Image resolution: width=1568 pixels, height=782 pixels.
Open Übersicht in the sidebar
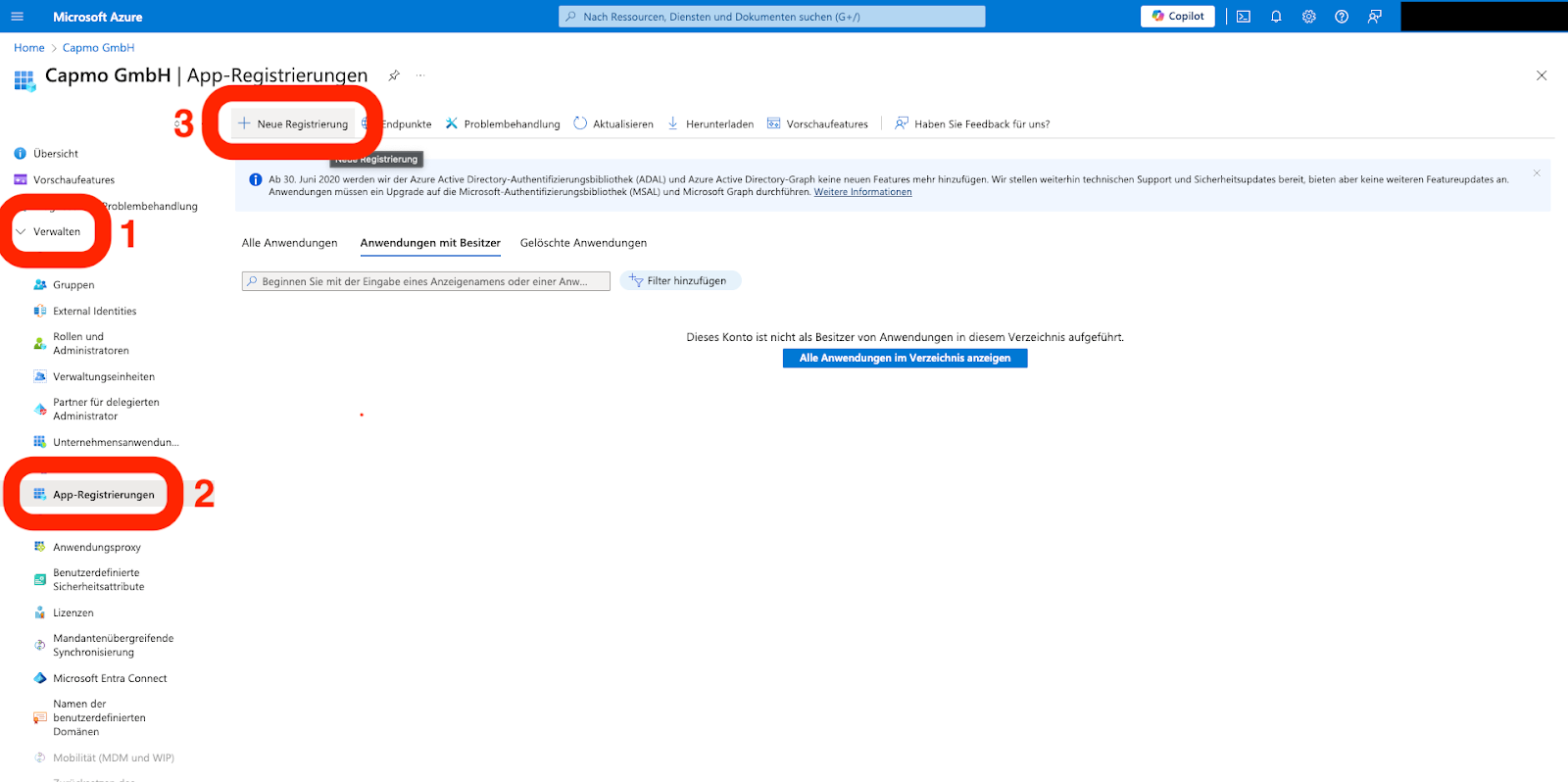[x=56, y=154]
